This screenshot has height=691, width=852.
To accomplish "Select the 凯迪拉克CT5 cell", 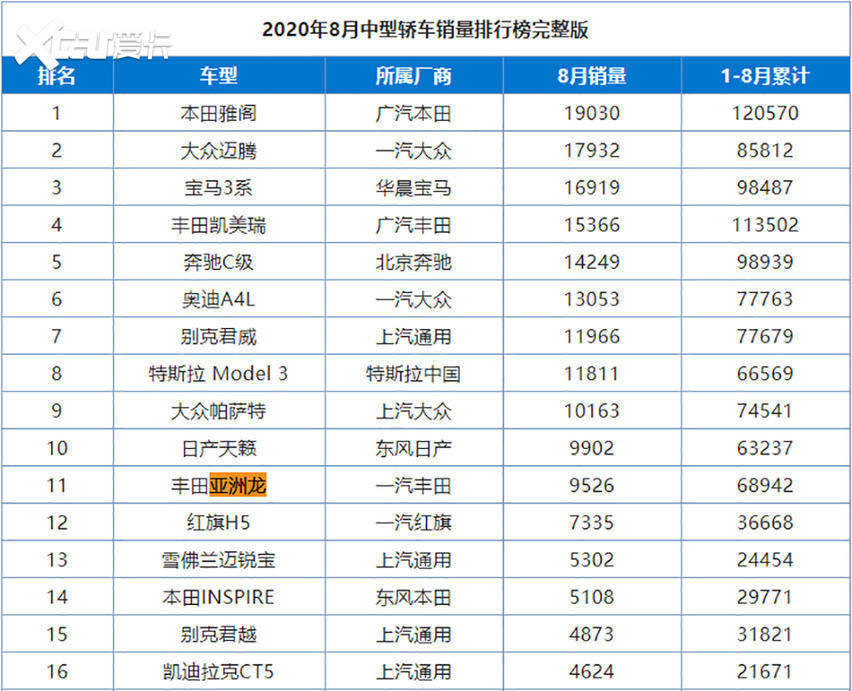I will pos(218,671).
